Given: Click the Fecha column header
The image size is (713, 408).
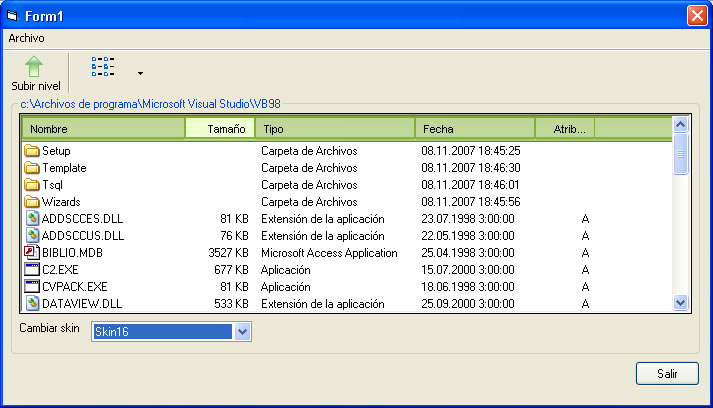Looking at the screenshot, I should pyautogui.click(x=474, y=129).
